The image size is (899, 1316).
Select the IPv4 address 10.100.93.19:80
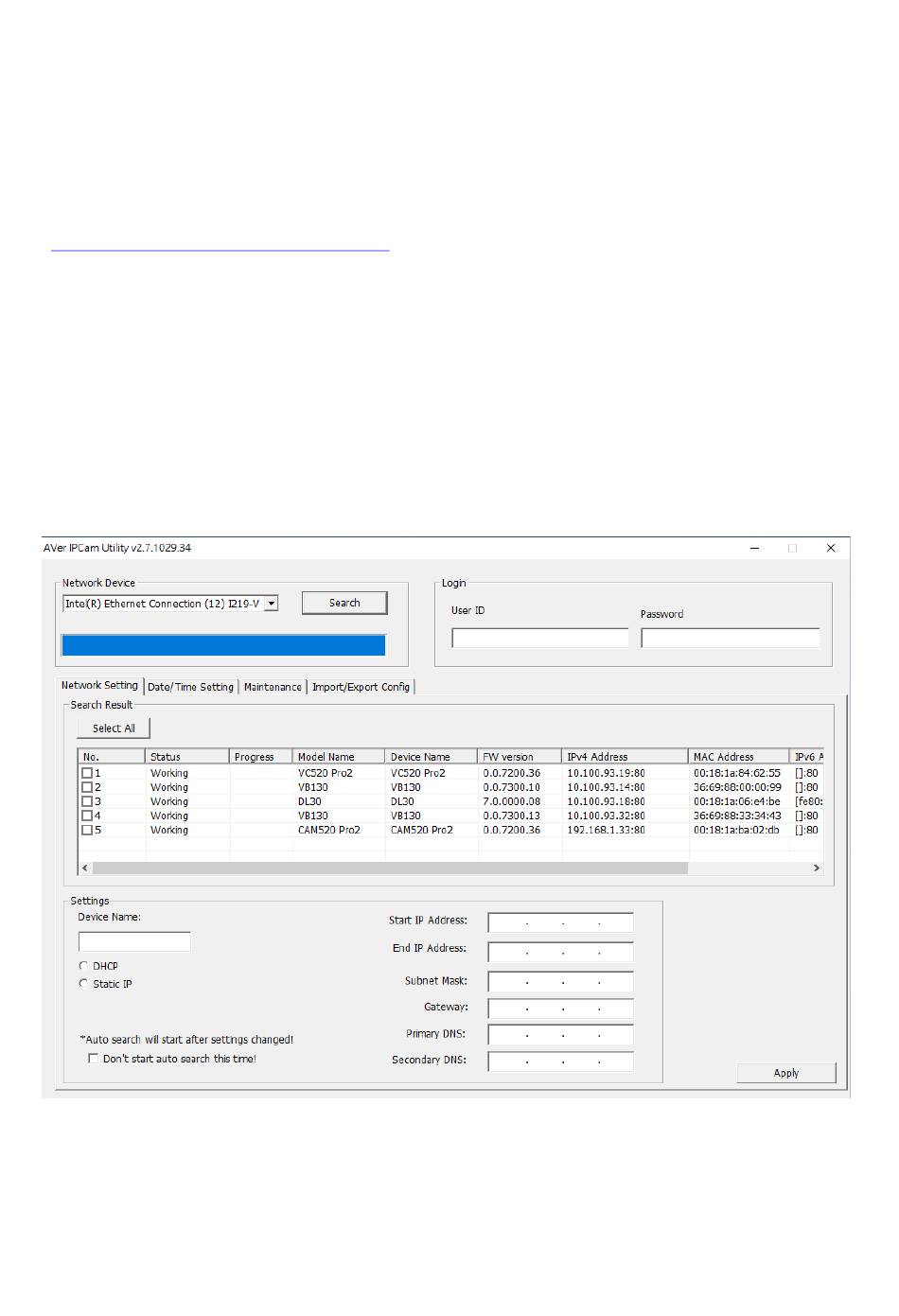(606, 773)
